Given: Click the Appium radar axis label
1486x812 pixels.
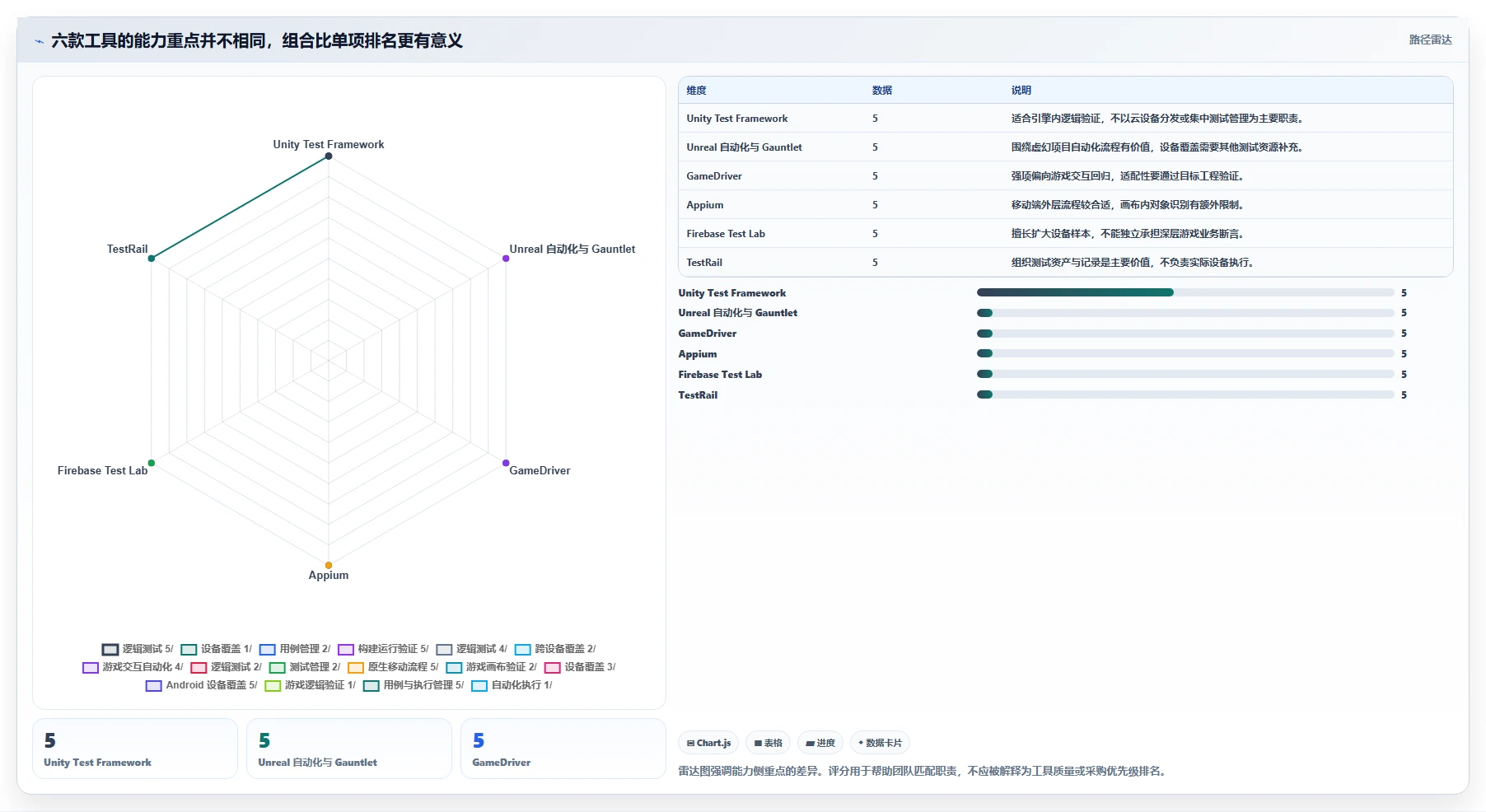Looking at the screenshot, I should (329, 575).
